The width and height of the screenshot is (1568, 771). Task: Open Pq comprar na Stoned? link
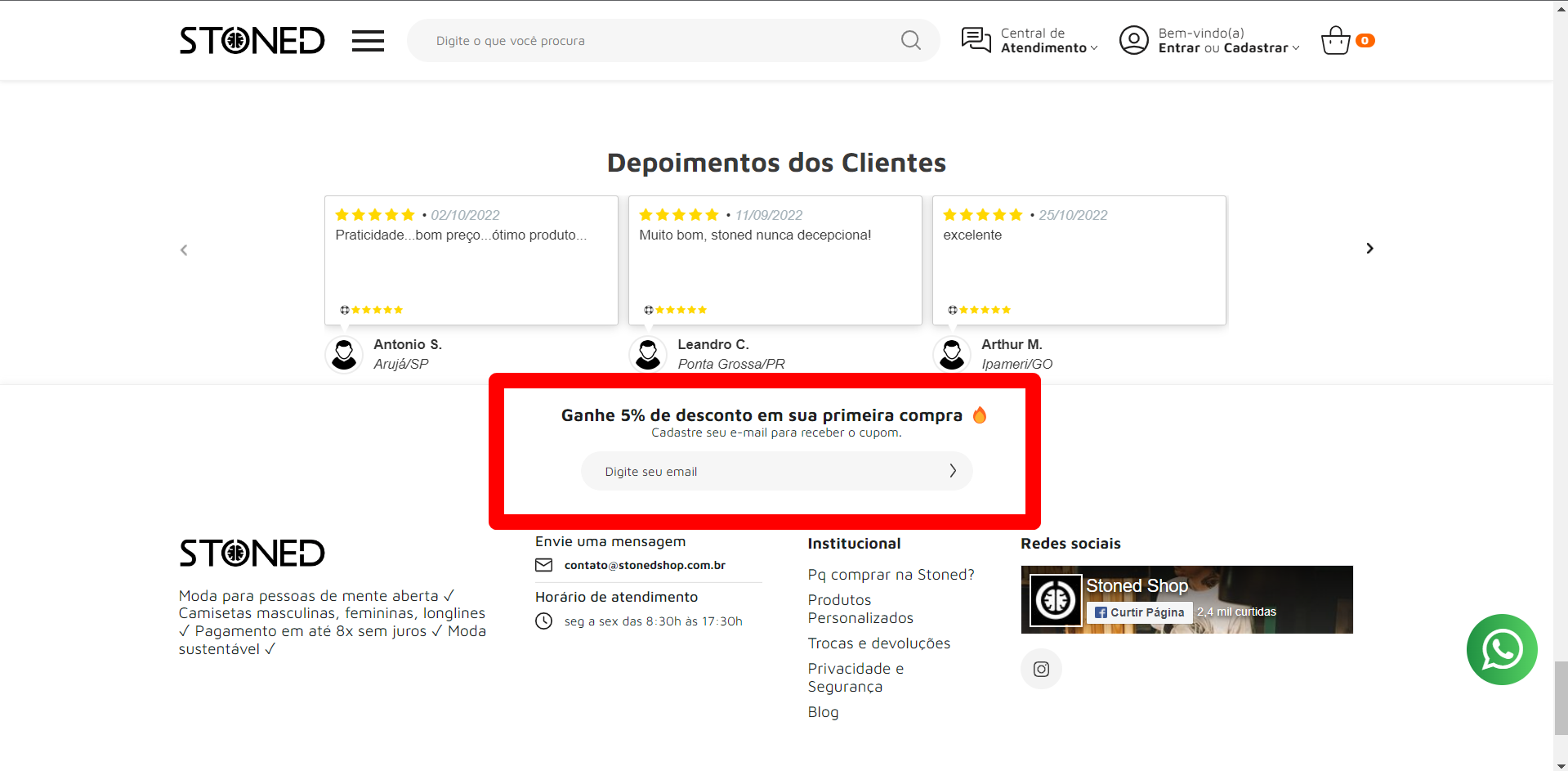click(x=891, y=575)
